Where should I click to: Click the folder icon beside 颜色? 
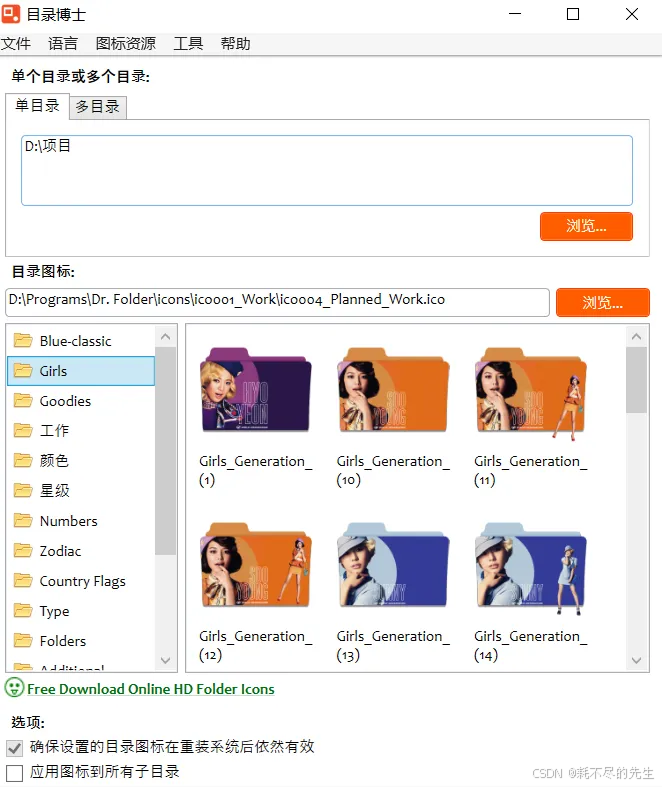click(23, 460)
